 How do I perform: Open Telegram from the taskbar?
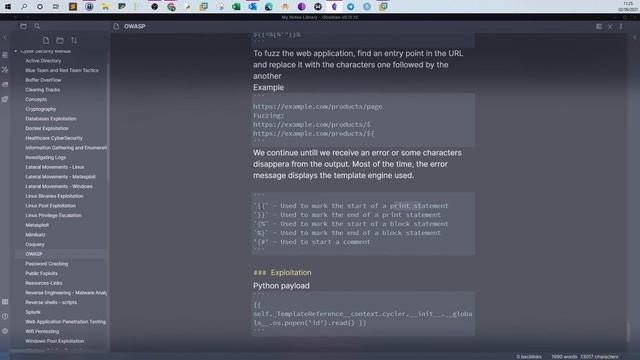pos(351,7)
